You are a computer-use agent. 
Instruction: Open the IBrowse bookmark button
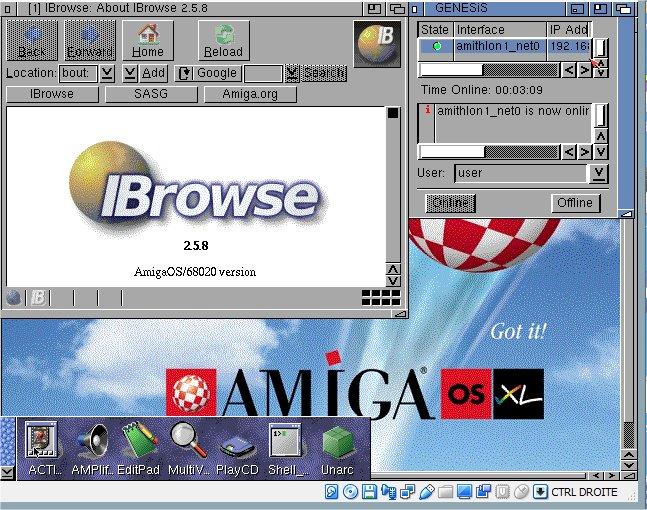click(52, 94)
